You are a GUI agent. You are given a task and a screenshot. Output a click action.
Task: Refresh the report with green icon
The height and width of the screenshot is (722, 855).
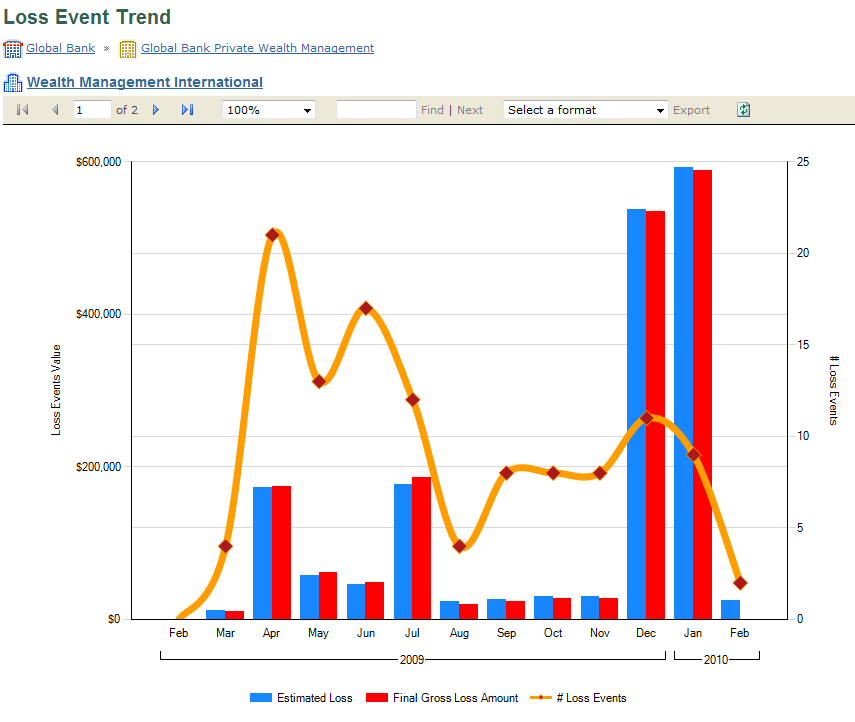click(x=743, y=110)
